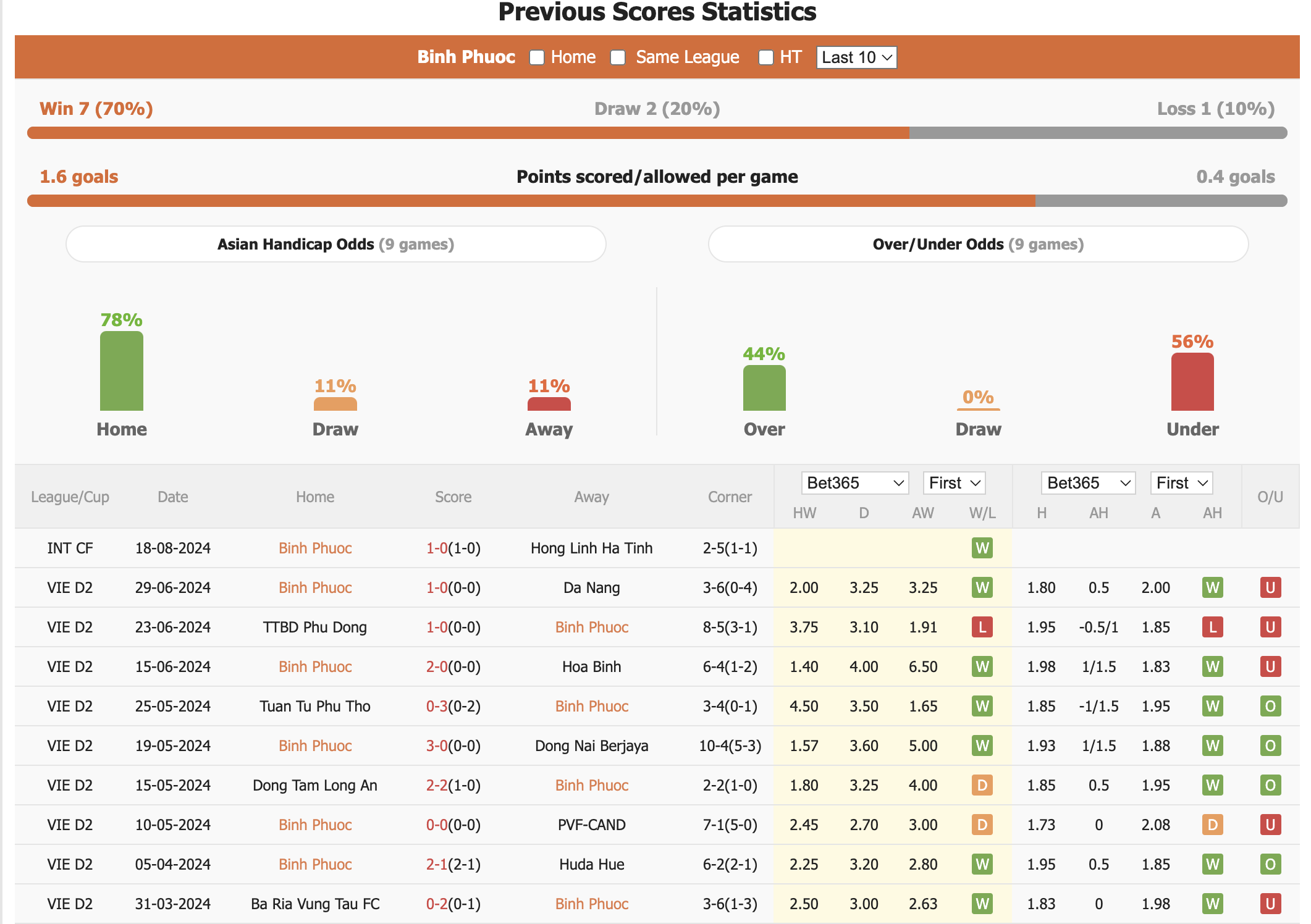Image resolution: width=1311 pixels, height=924 pixels.
Task: Open the Last 10 dropdown menu
Action: [855, 58]
